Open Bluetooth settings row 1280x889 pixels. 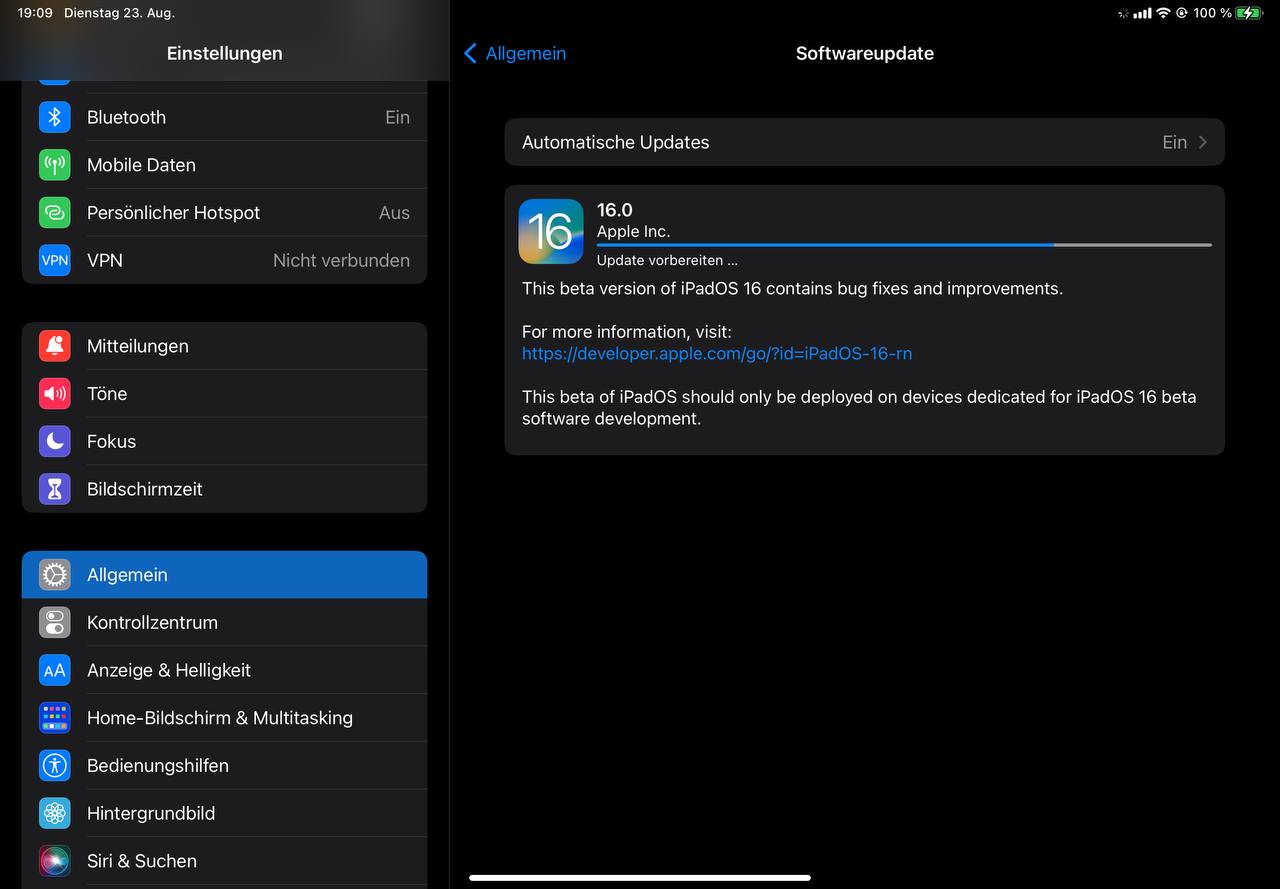(224, 117)
